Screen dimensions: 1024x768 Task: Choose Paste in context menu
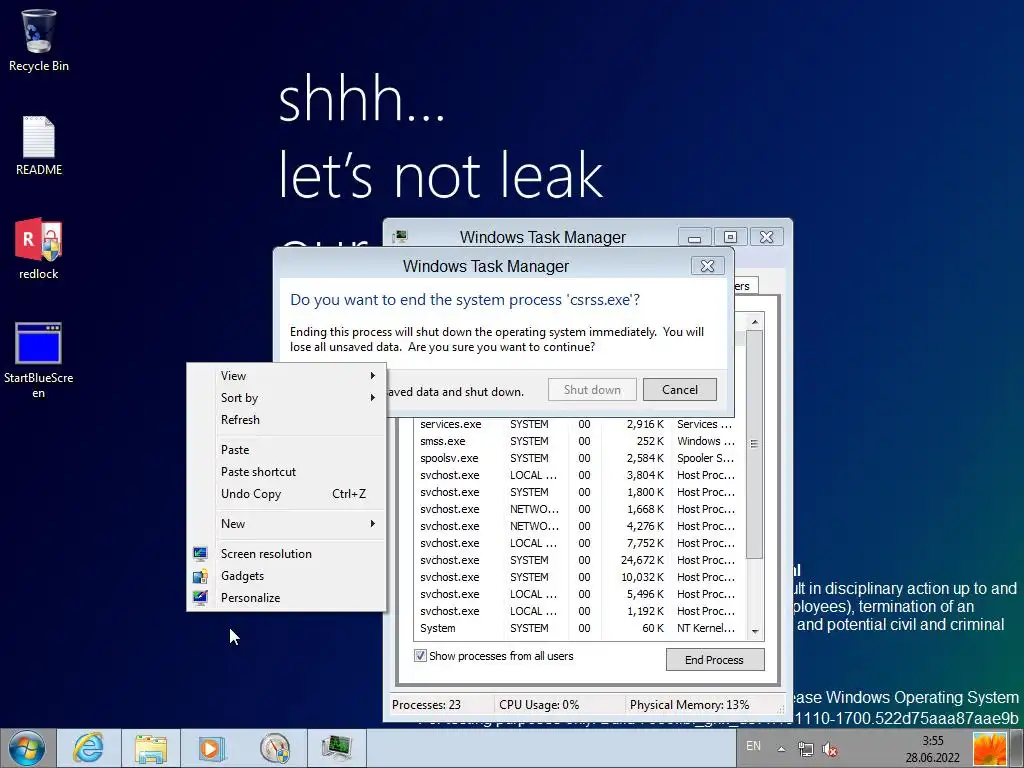coord(287,450)
